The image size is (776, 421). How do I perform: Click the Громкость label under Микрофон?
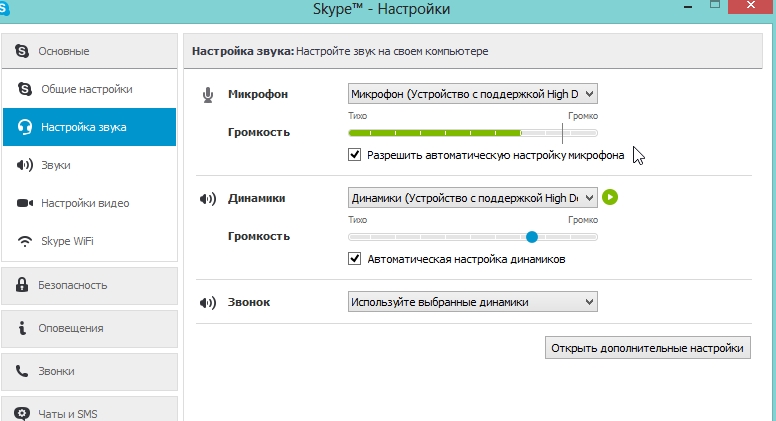pyautogui.click(x=259, y=132)
